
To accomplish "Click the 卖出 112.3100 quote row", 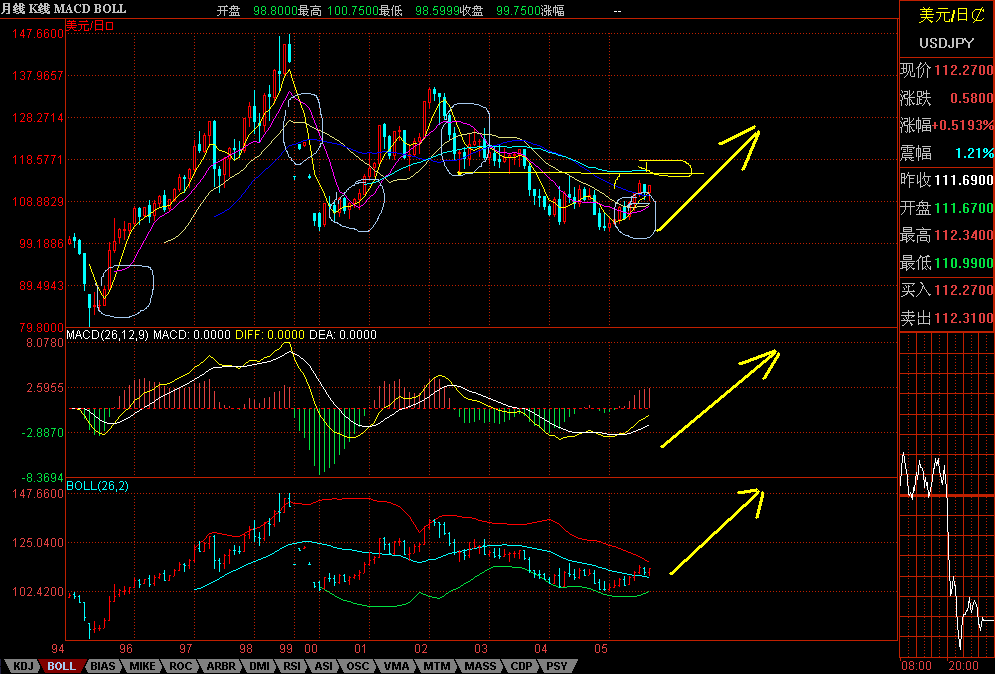I will [x=946, y=318].
